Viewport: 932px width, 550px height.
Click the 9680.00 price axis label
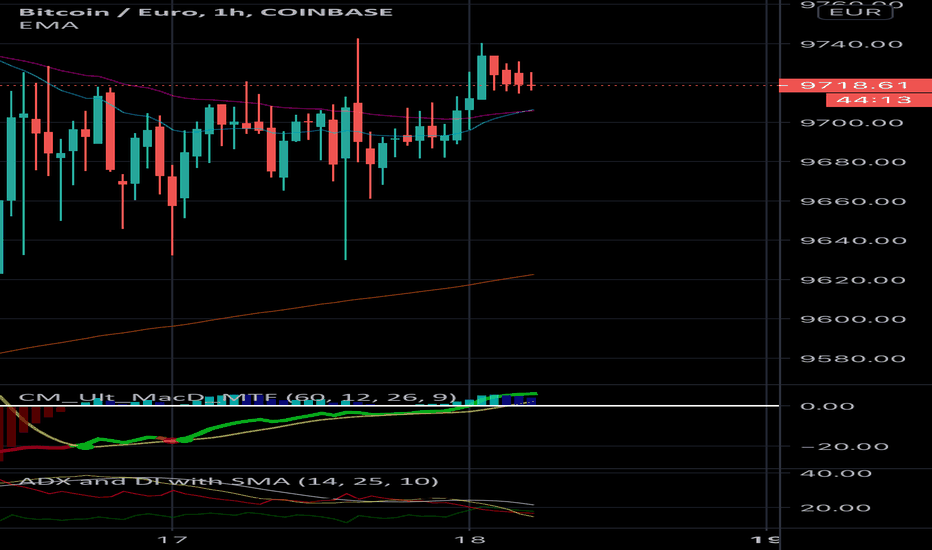pos(853,162)
